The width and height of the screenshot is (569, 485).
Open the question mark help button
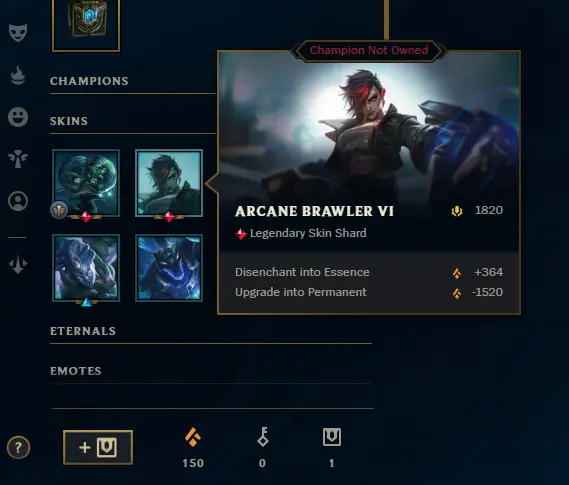[18, 447]
